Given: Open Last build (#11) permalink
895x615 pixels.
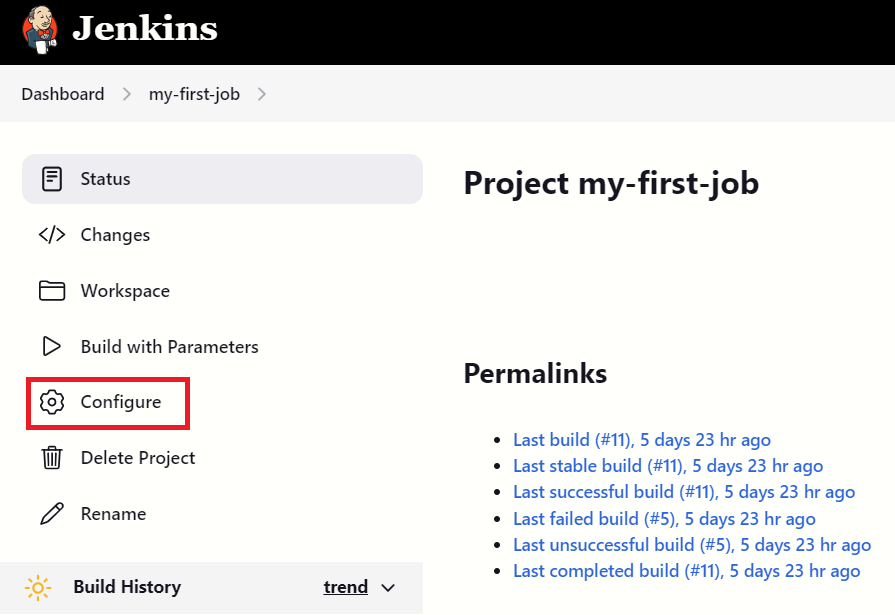Looking at the screenshot, I should pos(642,440).
